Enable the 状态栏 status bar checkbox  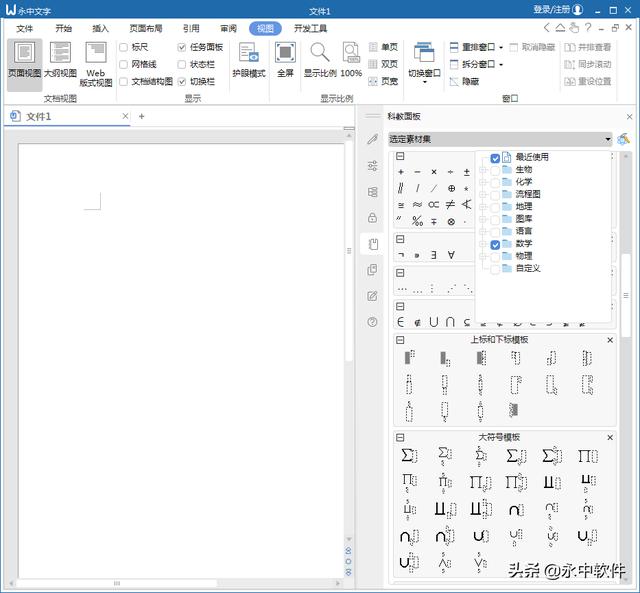182,64
